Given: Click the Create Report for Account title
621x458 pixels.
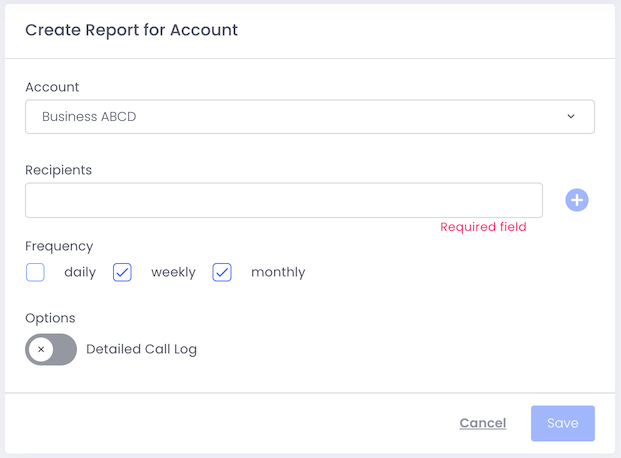Looking at the screenshot, I should (x=131, y=30).
